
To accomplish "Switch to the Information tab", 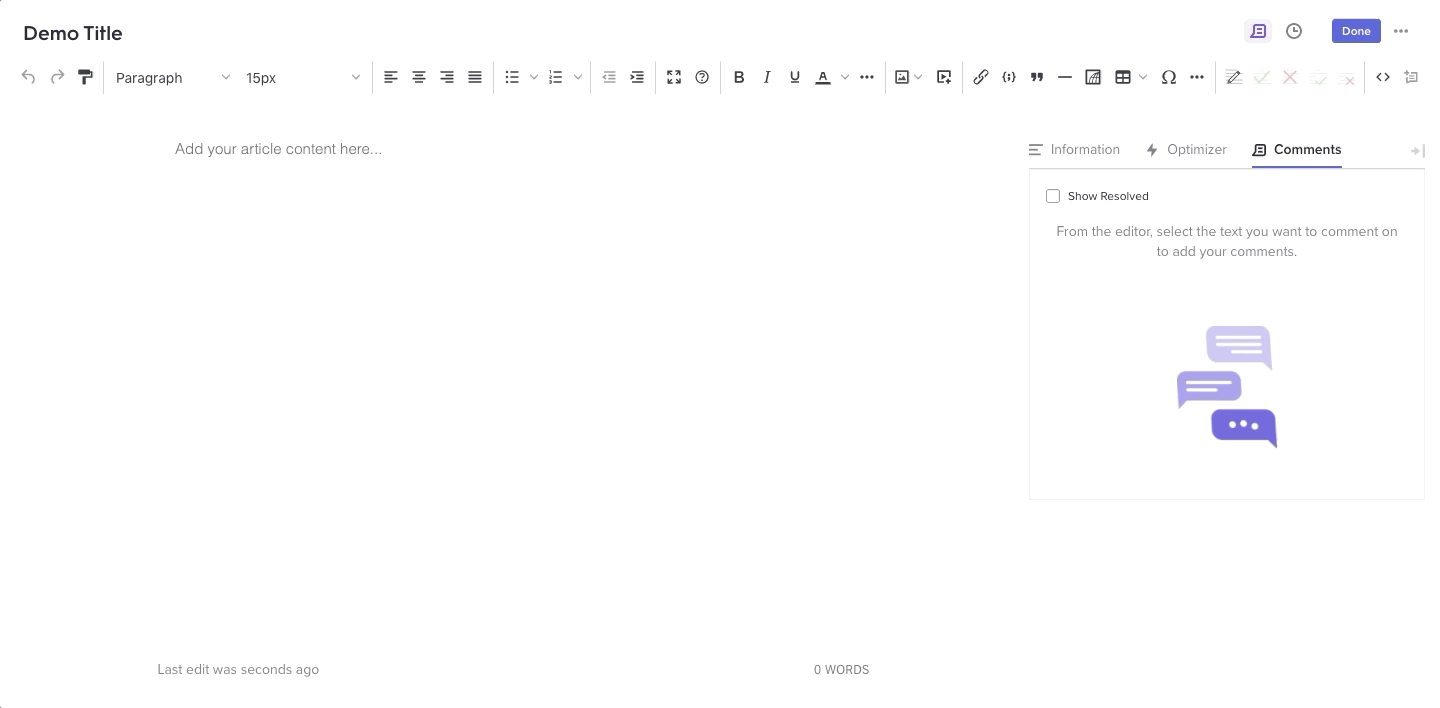I will point(1074,149).
